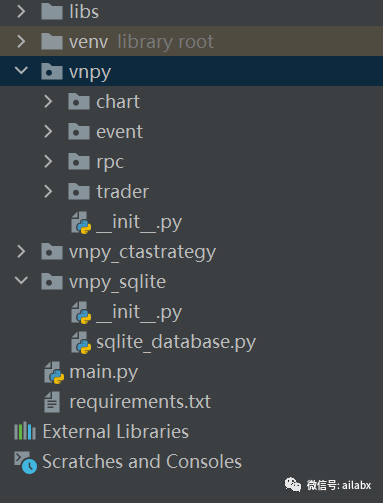
Task: Expand the vnpy_ctastrategy folder chevron
Action: click(x=21, y=251)
